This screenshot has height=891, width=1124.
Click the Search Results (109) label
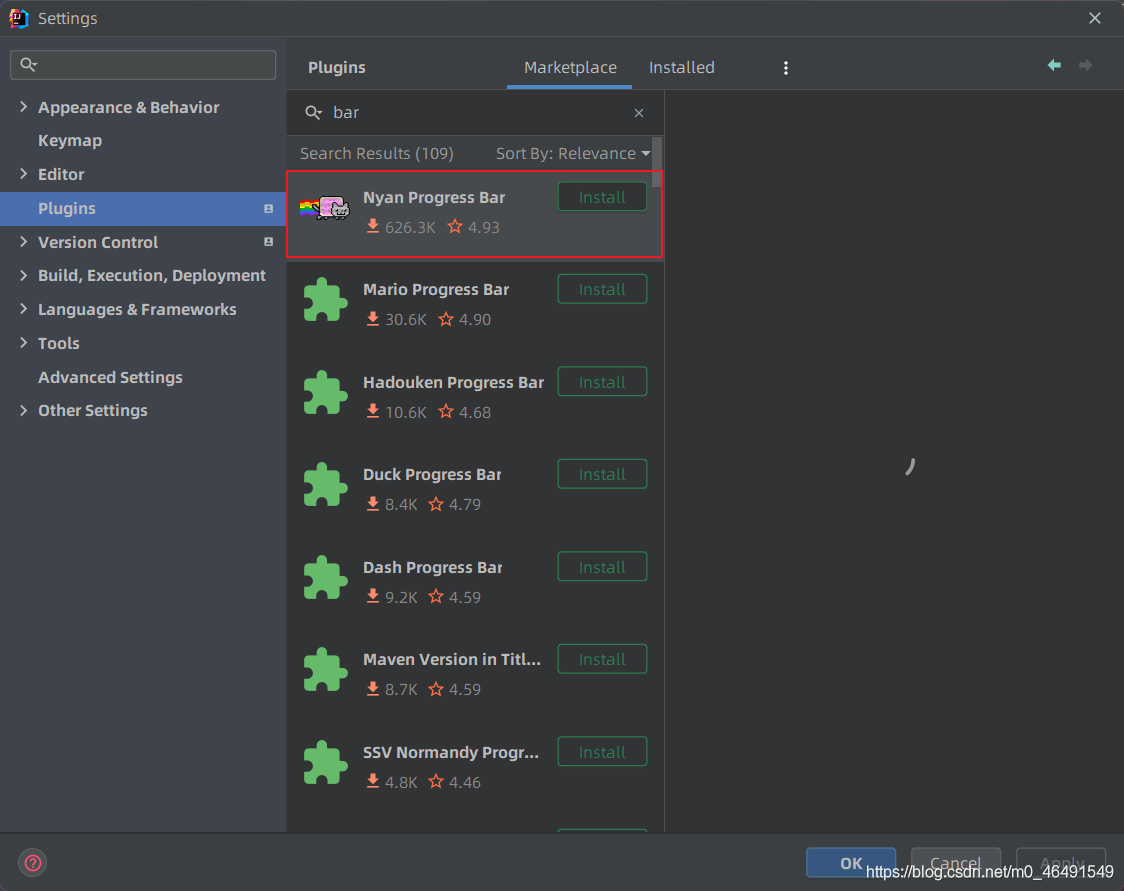click(376, 153)
